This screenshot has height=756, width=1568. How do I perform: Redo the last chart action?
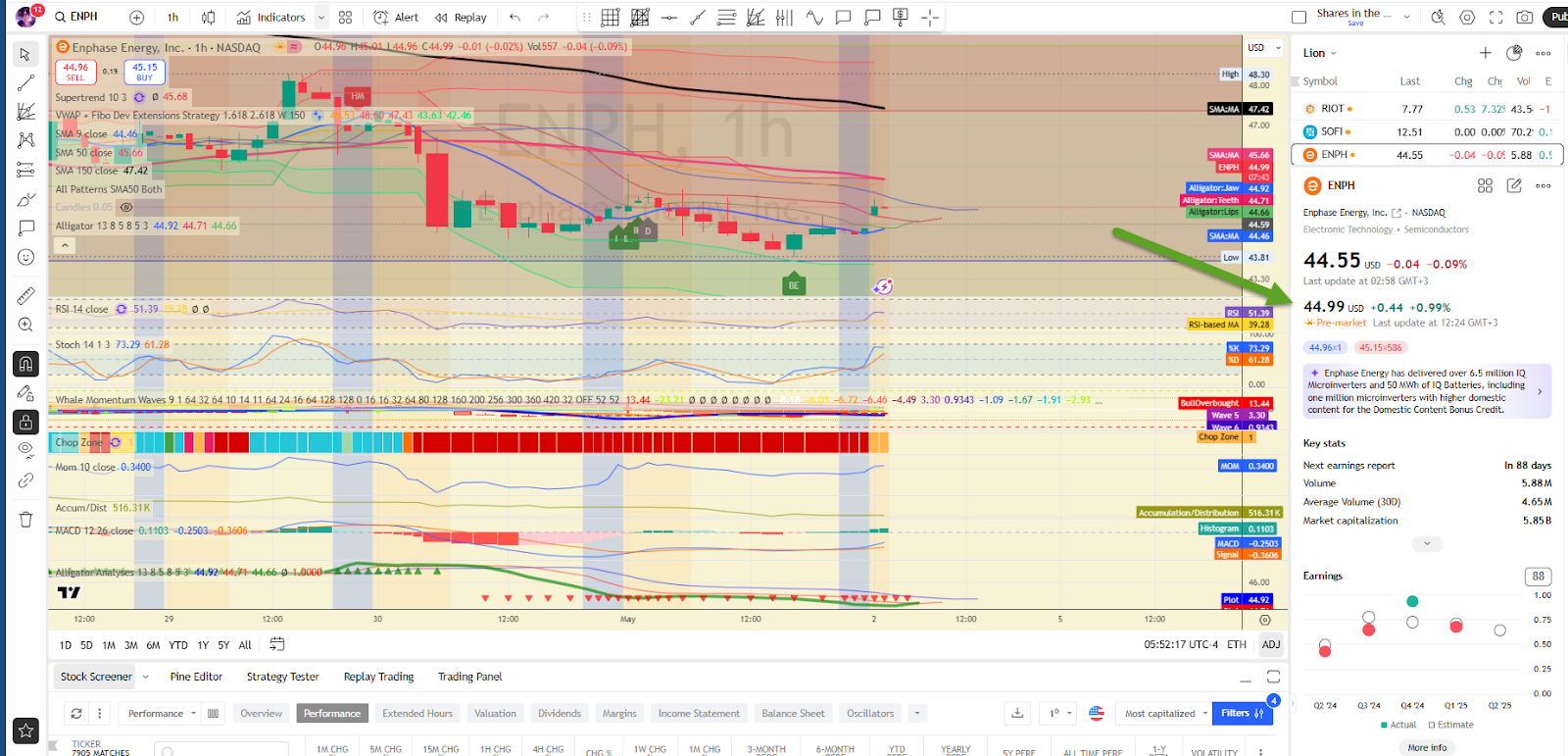point(544,18)
